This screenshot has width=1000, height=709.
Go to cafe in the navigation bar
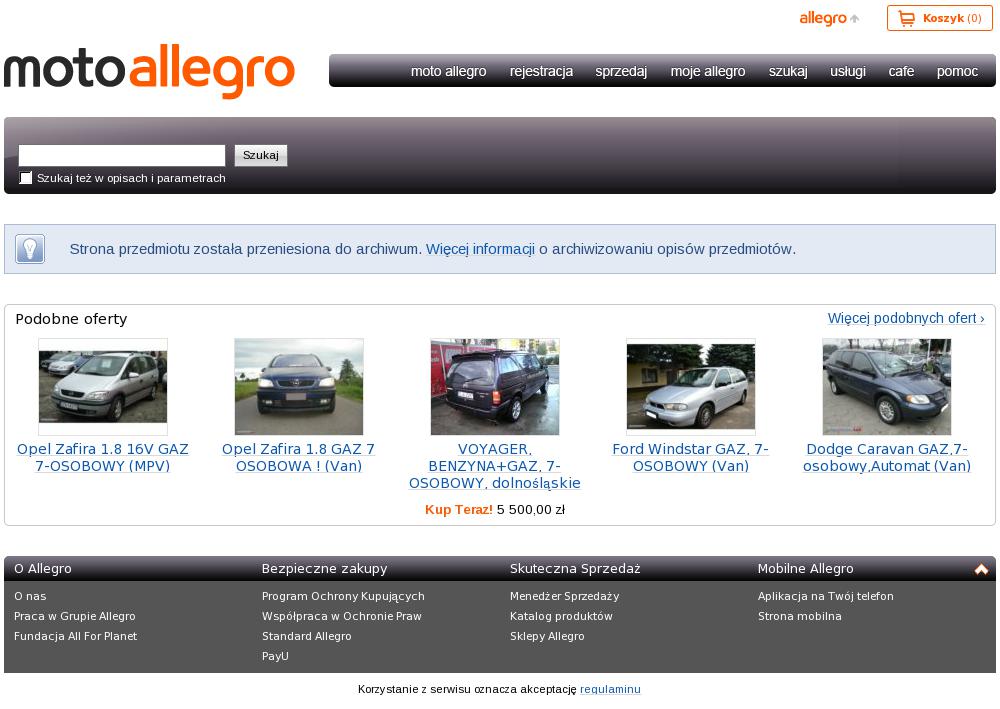(901, 71)
